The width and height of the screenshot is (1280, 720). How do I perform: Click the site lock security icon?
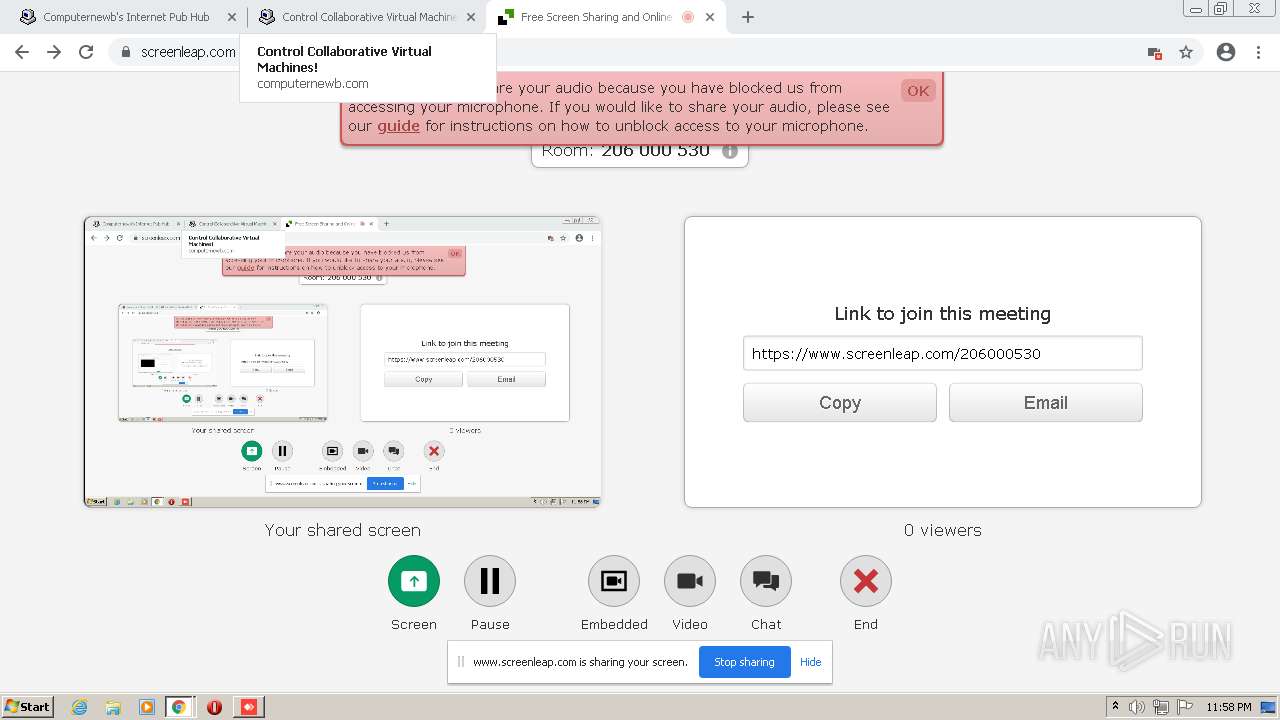[126, 52]
